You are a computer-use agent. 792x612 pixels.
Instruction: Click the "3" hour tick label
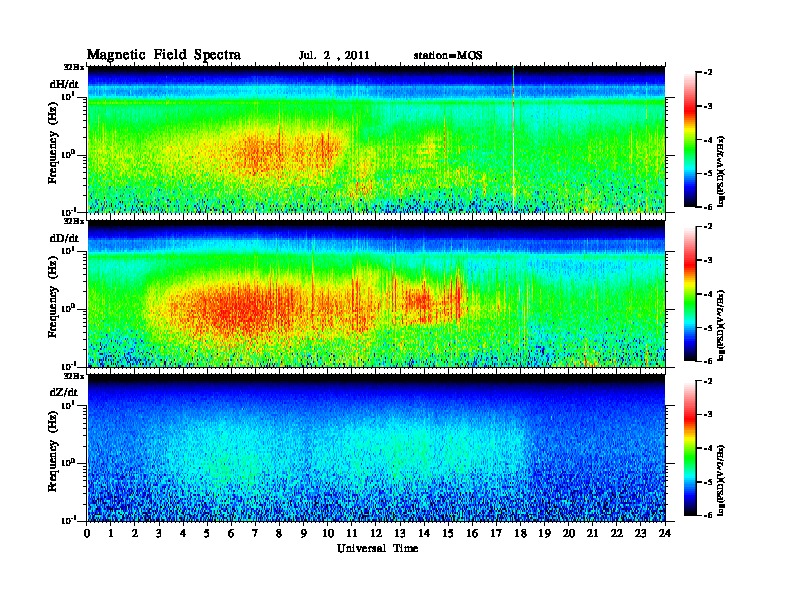[x=159, y=533]
